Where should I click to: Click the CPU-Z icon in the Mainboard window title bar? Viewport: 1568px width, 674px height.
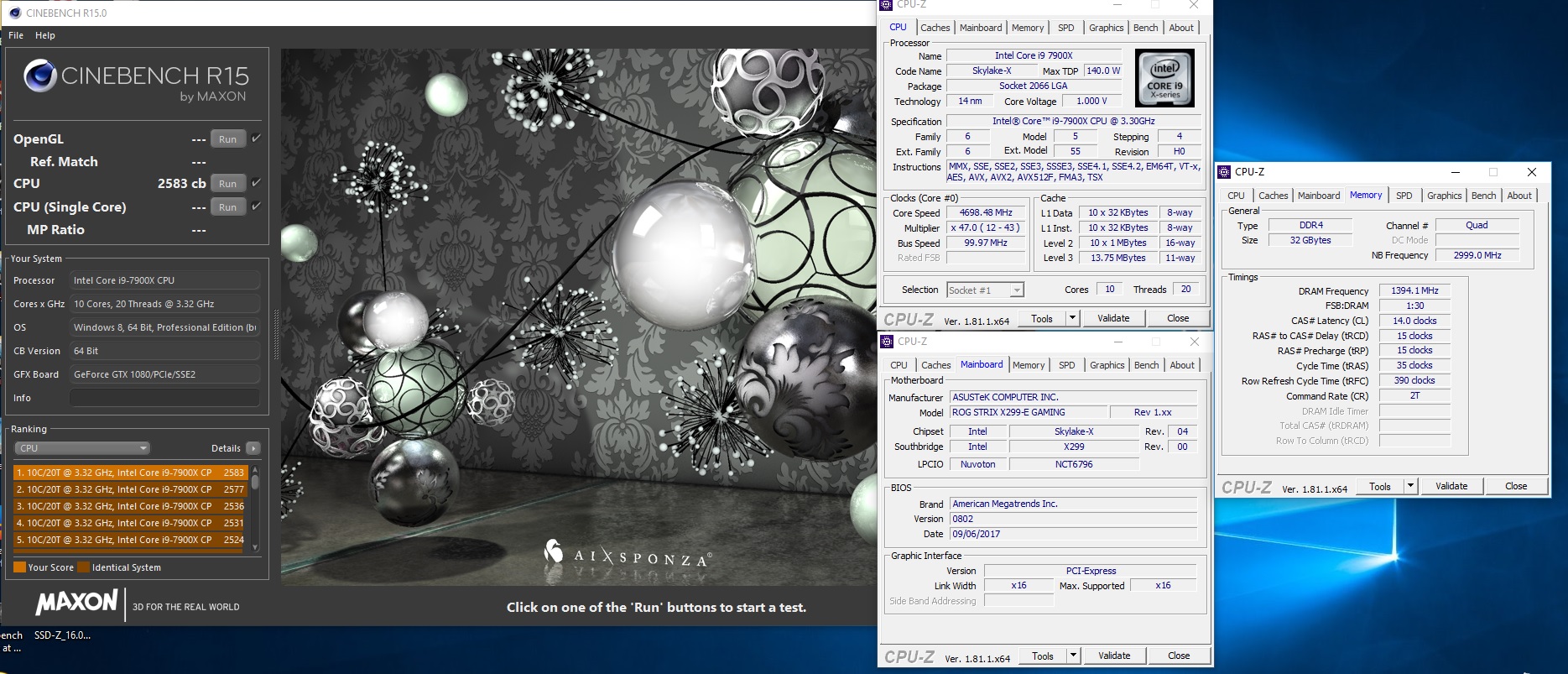(x=887, y=342)
